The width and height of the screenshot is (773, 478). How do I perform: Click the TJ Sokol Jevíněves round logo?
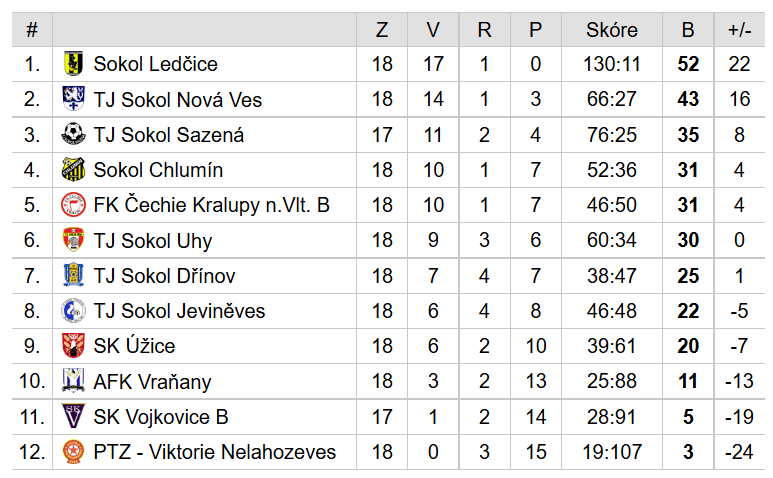pos(73,310)
